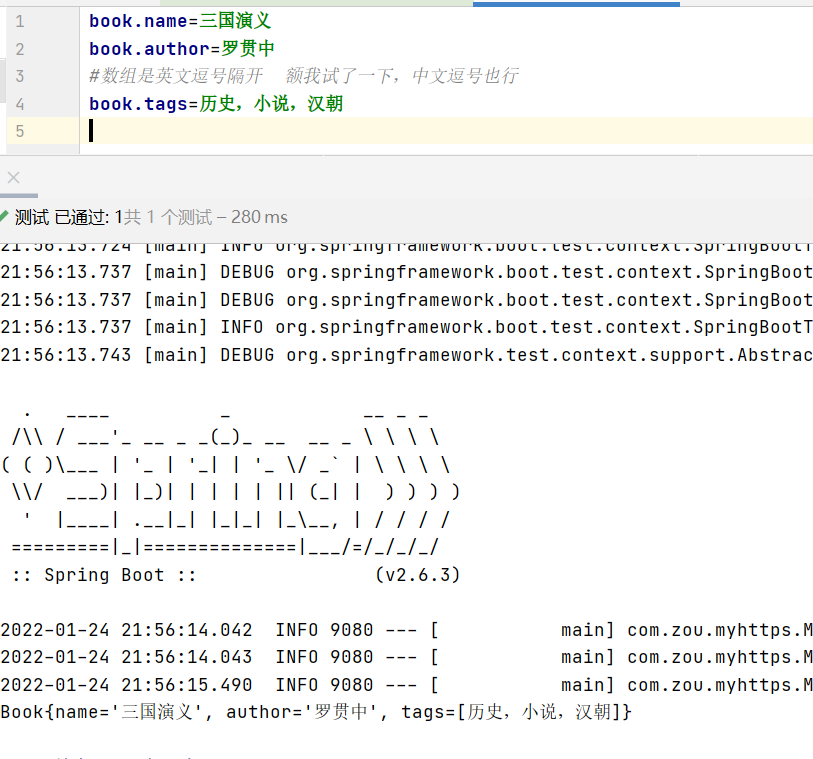Click line number 2 in the gutter
This screenshot has height=759, width=813.
click(20, 49)
